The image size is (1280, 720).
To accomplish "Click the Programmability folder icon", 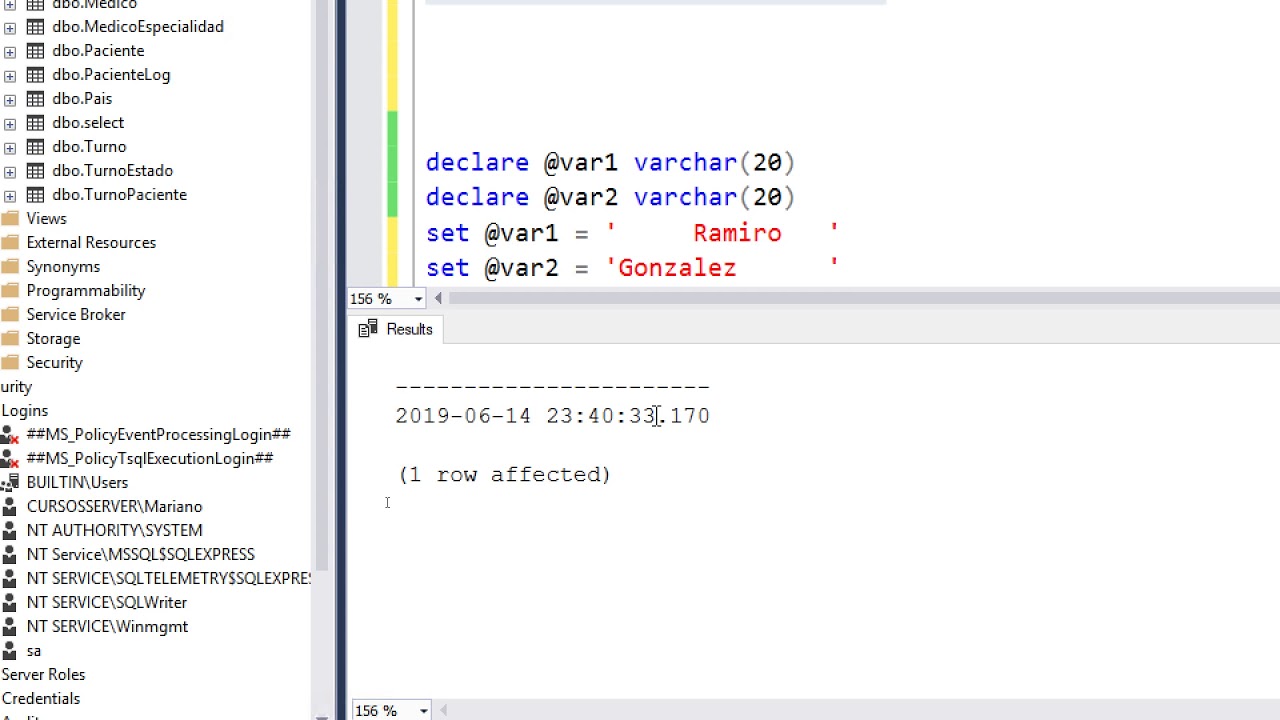I will (x=10, y=290).
